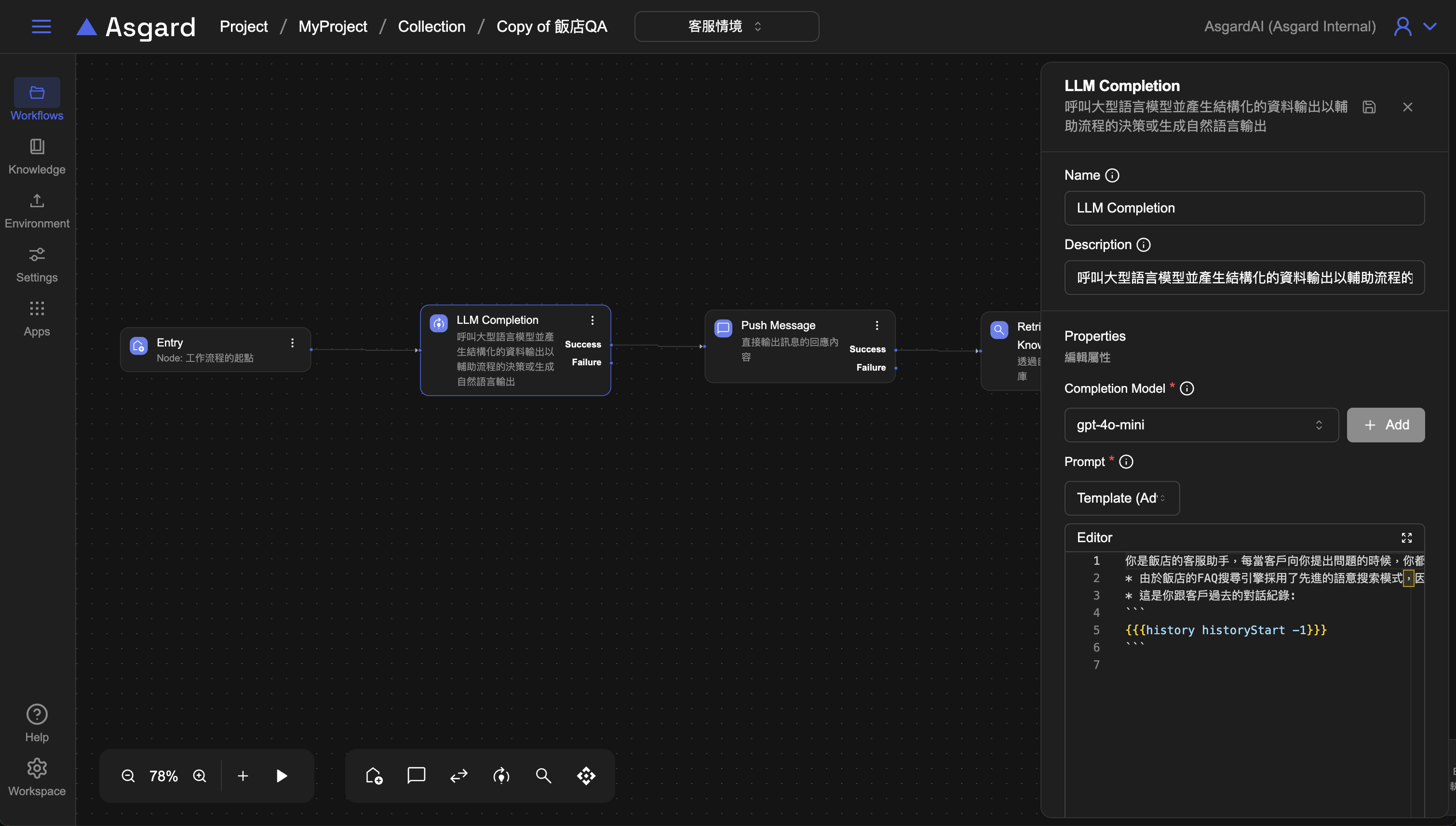Click the save icon in the LLM Completion panel
The width and height of the screenshot is (1456, 826).
(1369, 107)
